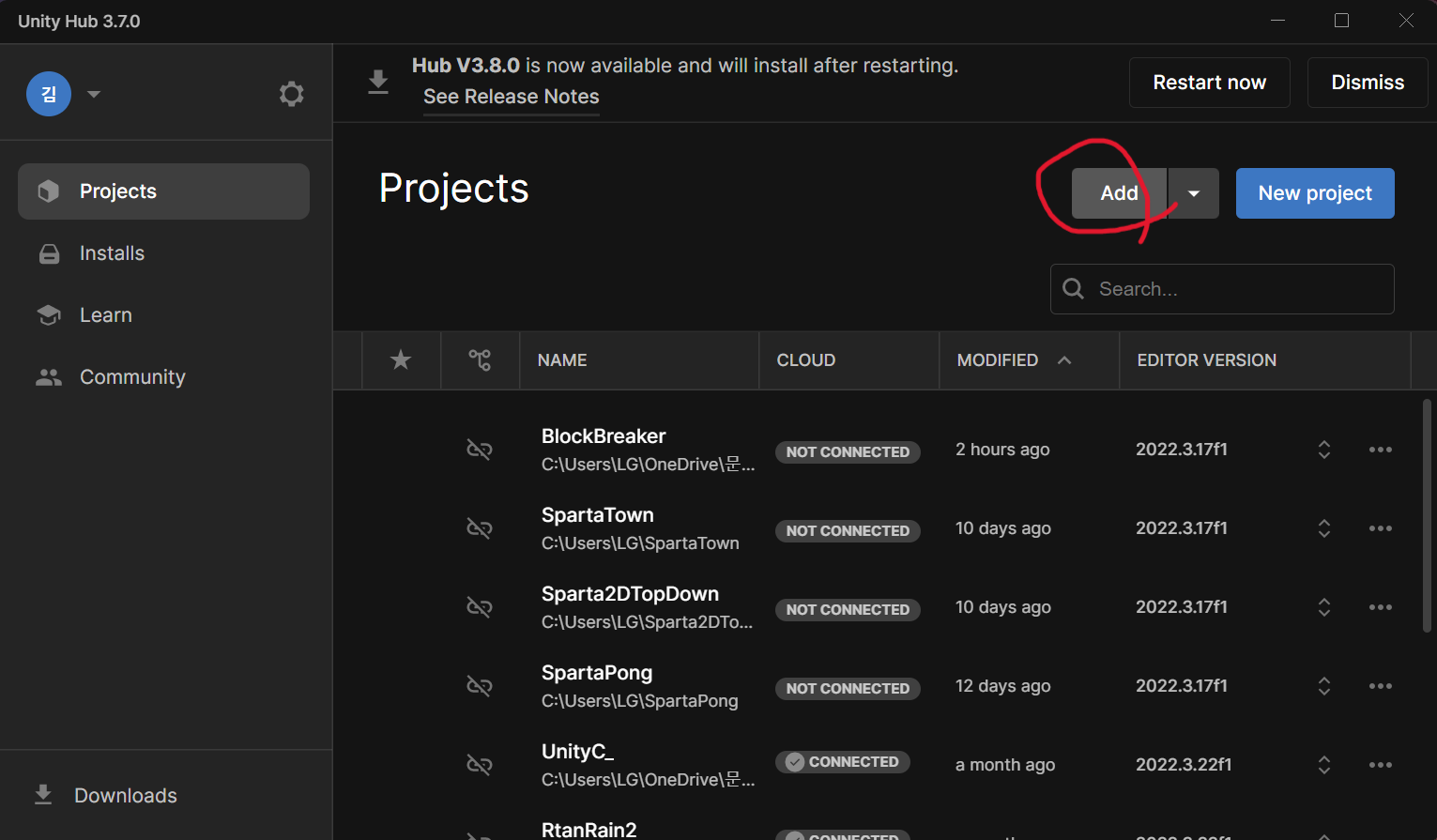The image size is (1437, 840).
Task: Sort projects by NAME column
Action: coord(562,360)
